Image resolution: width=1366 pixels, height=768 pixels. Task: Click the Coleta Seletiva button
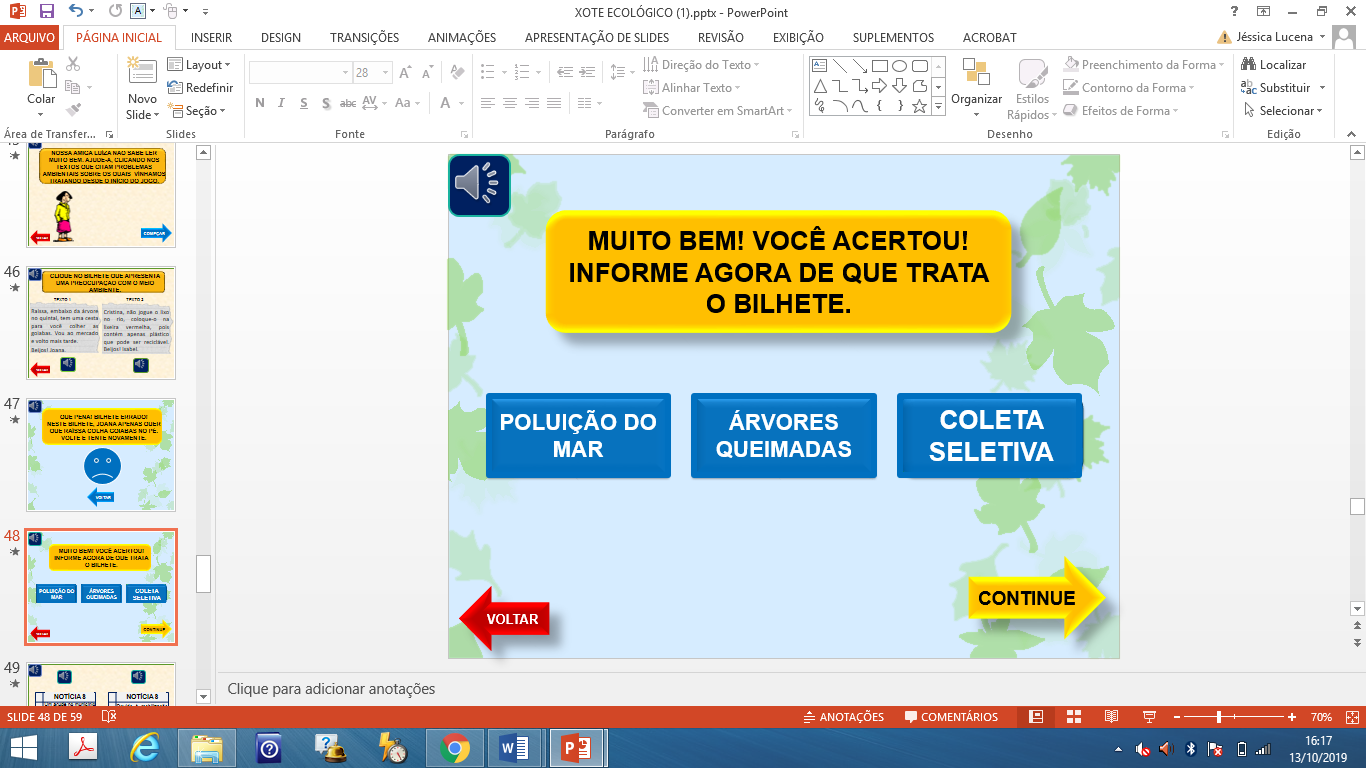pyautogui.click(x=990, y=436)
